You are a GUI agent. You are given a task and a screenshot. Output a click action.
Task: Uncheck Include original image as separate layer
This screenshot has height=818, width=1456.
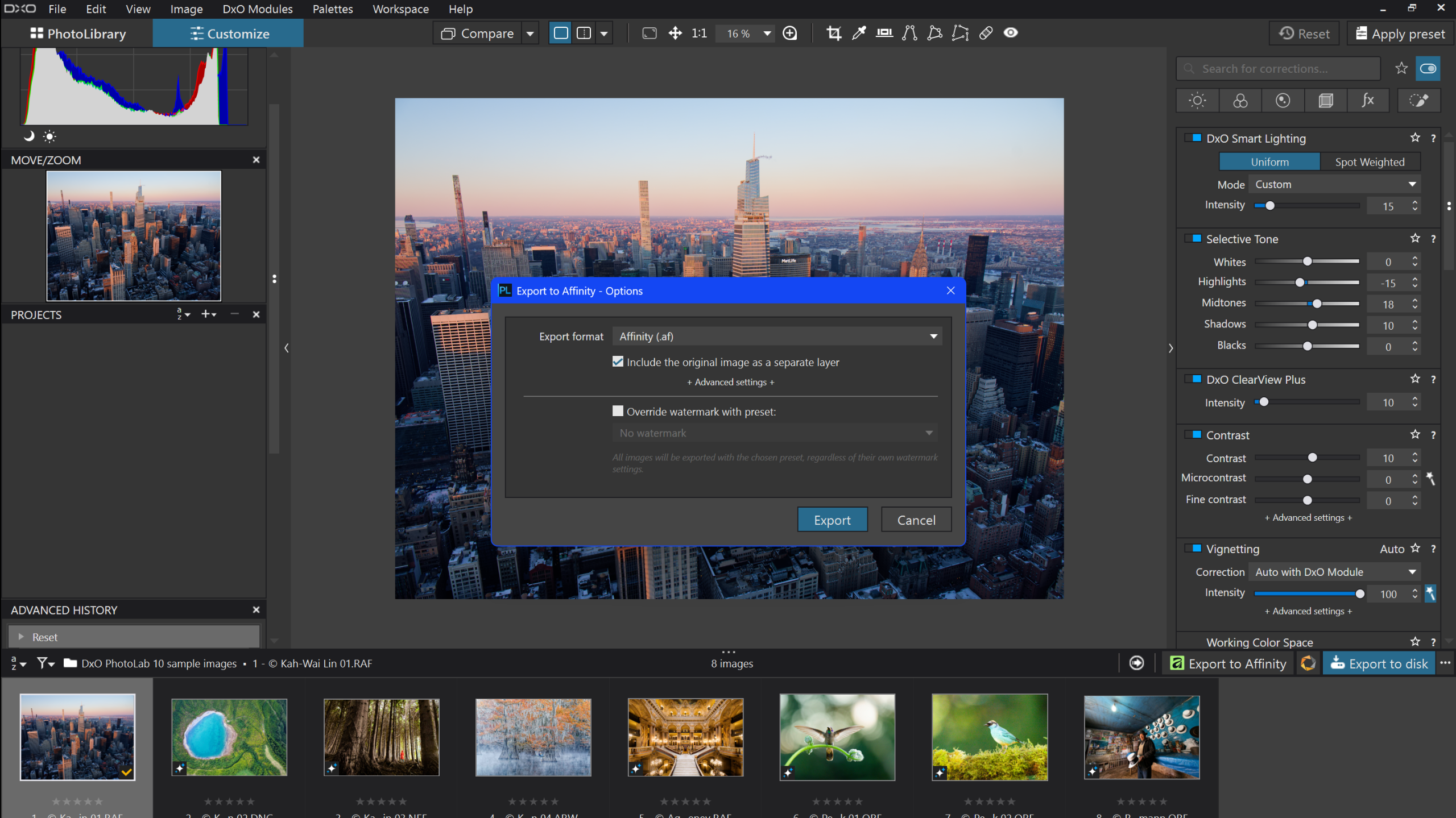pyautogui.click(x=618, y=362)
